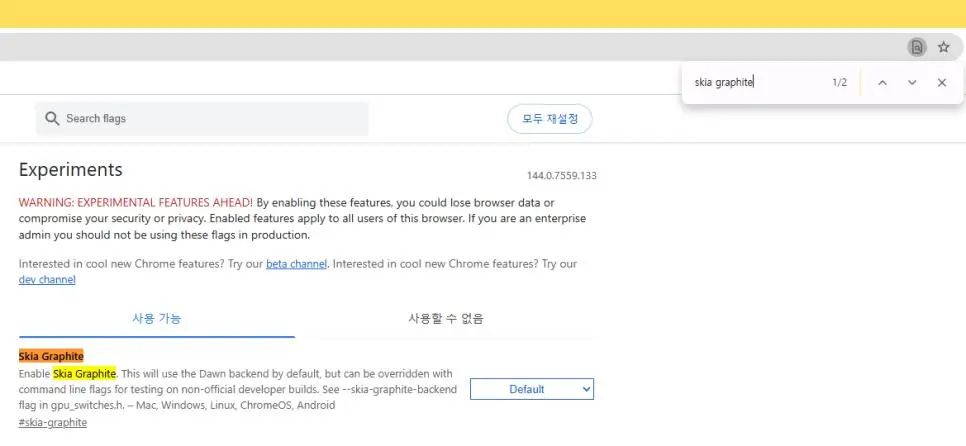Viewport: 966px width, 446px height.
Task: Jump to next find result
Action: 912,83
